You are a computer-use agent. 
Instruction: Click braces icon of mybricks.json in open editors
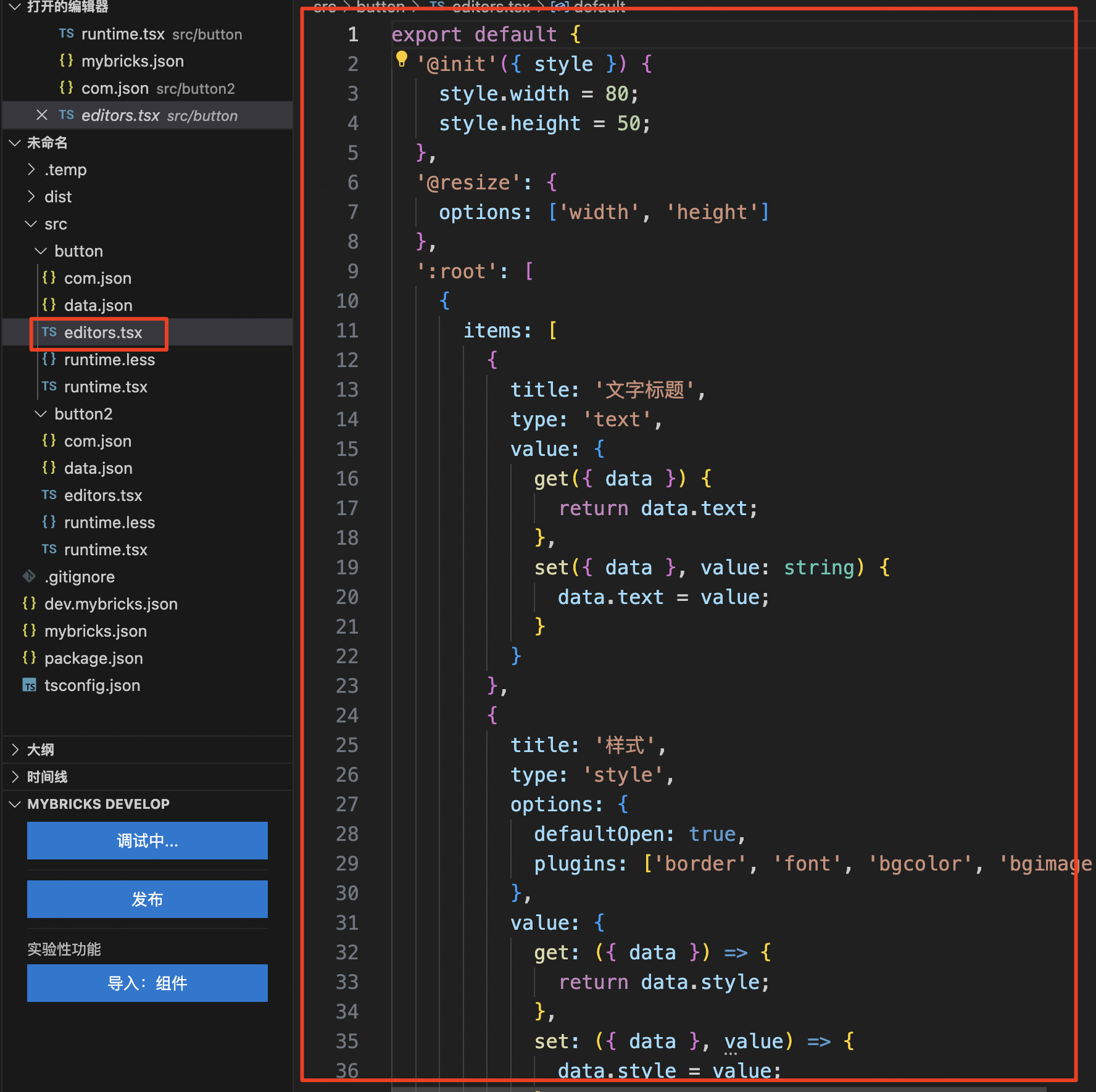click(x=67, y=61)
